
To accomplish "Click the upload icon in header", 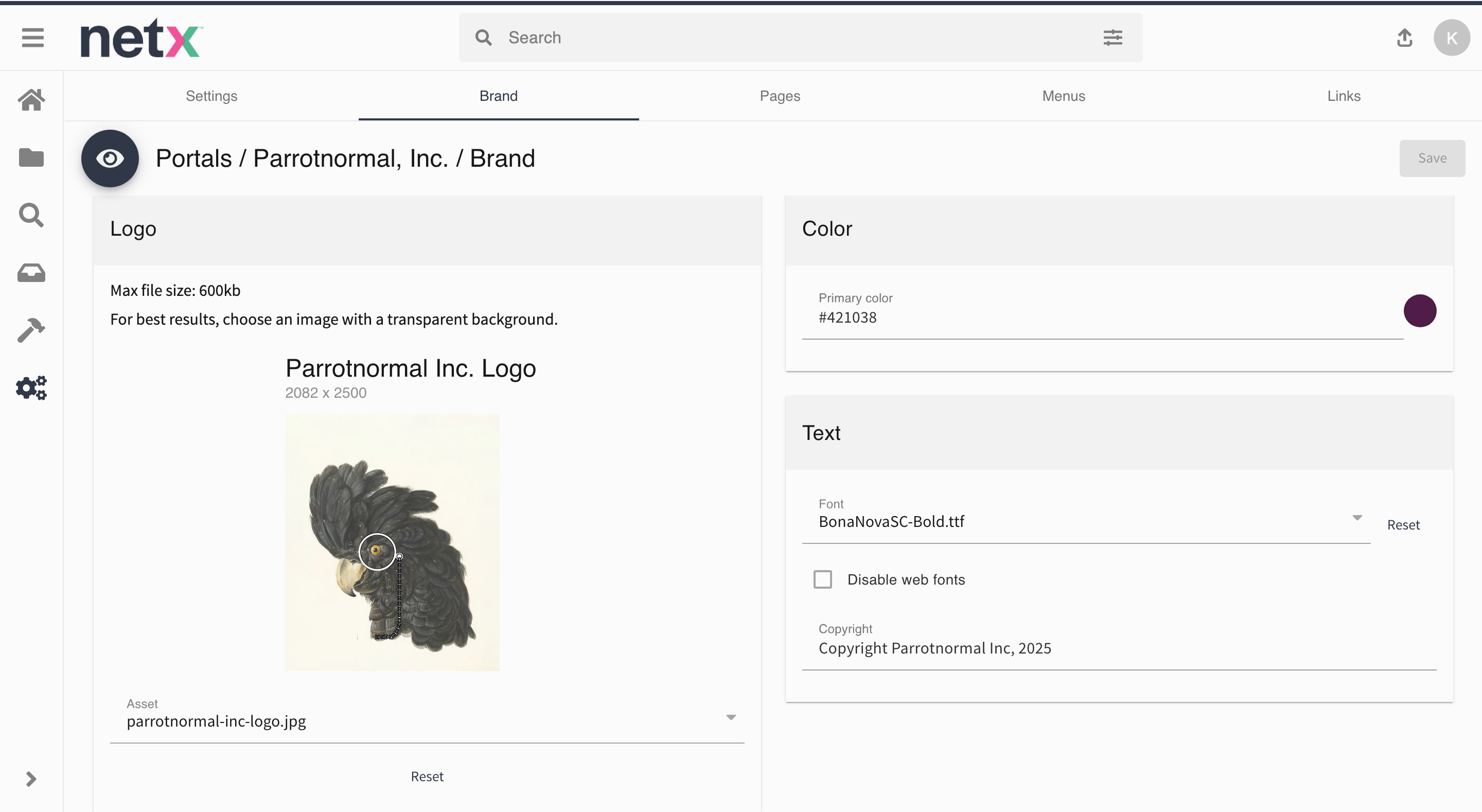I will 1404,38.
